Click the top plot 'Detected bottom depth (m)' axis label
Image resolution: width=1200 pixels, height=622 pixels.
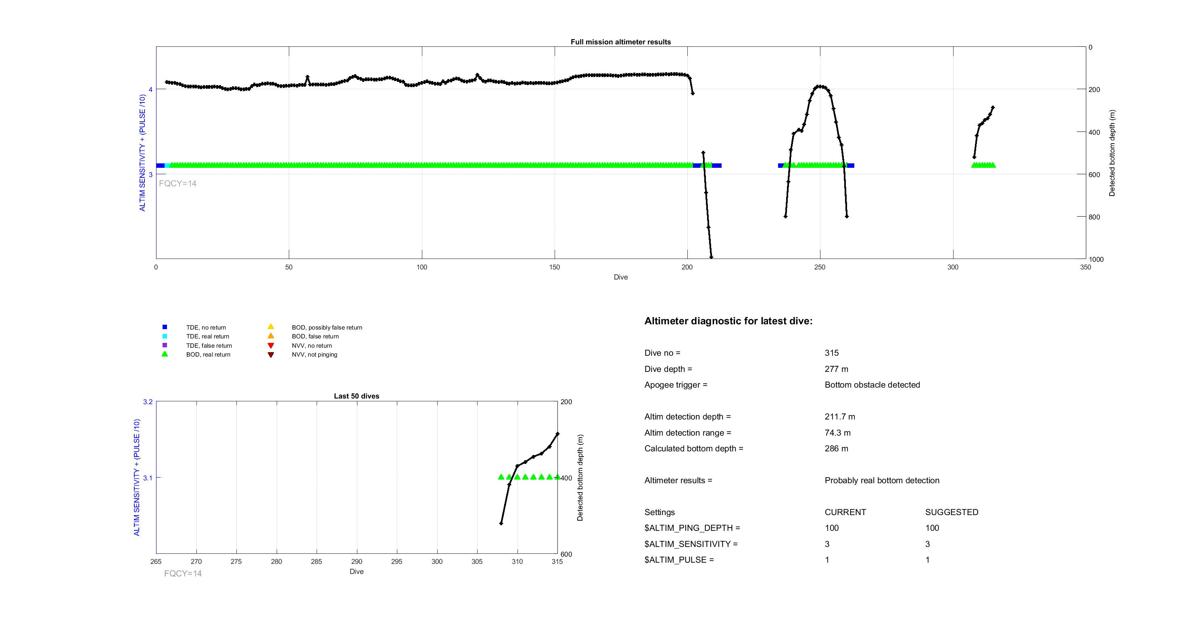[1112, 153]
